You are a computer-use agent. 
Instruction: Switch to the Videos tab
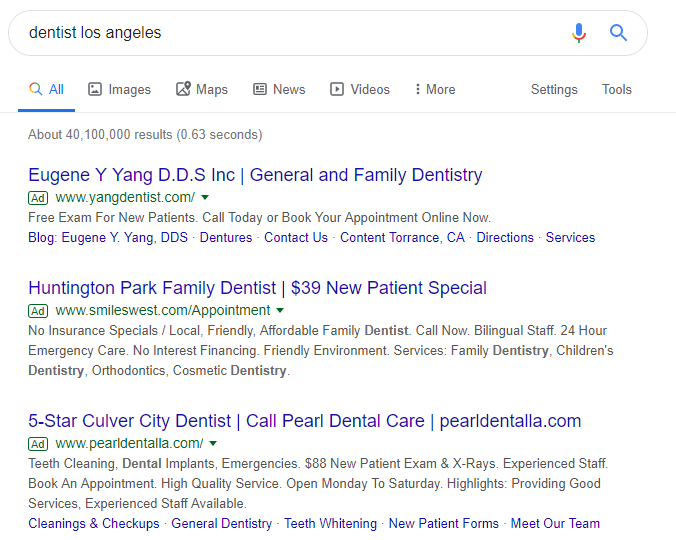pos(360,89)
